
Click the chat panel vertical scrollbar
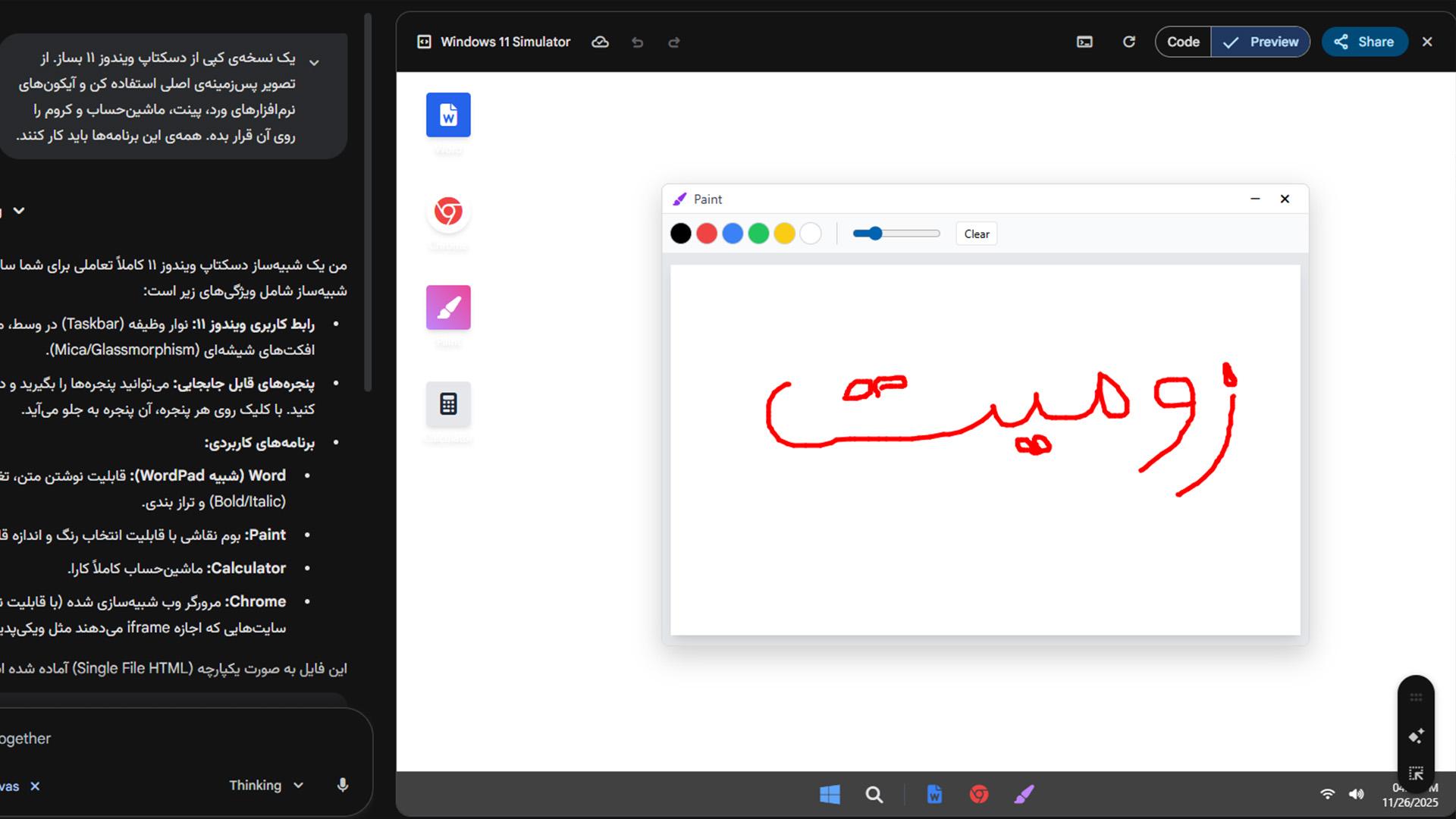(x=368, y=202)
